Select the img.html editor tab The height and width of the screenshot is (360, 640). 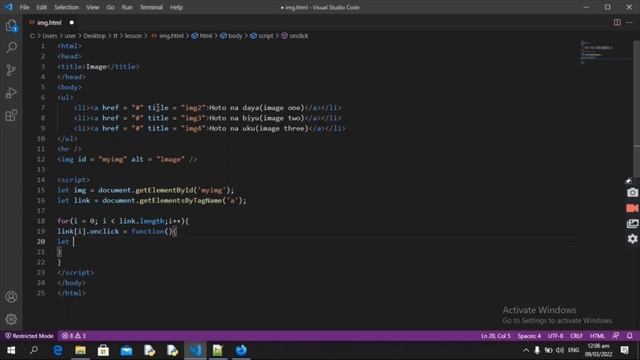[x=49, y=22]
